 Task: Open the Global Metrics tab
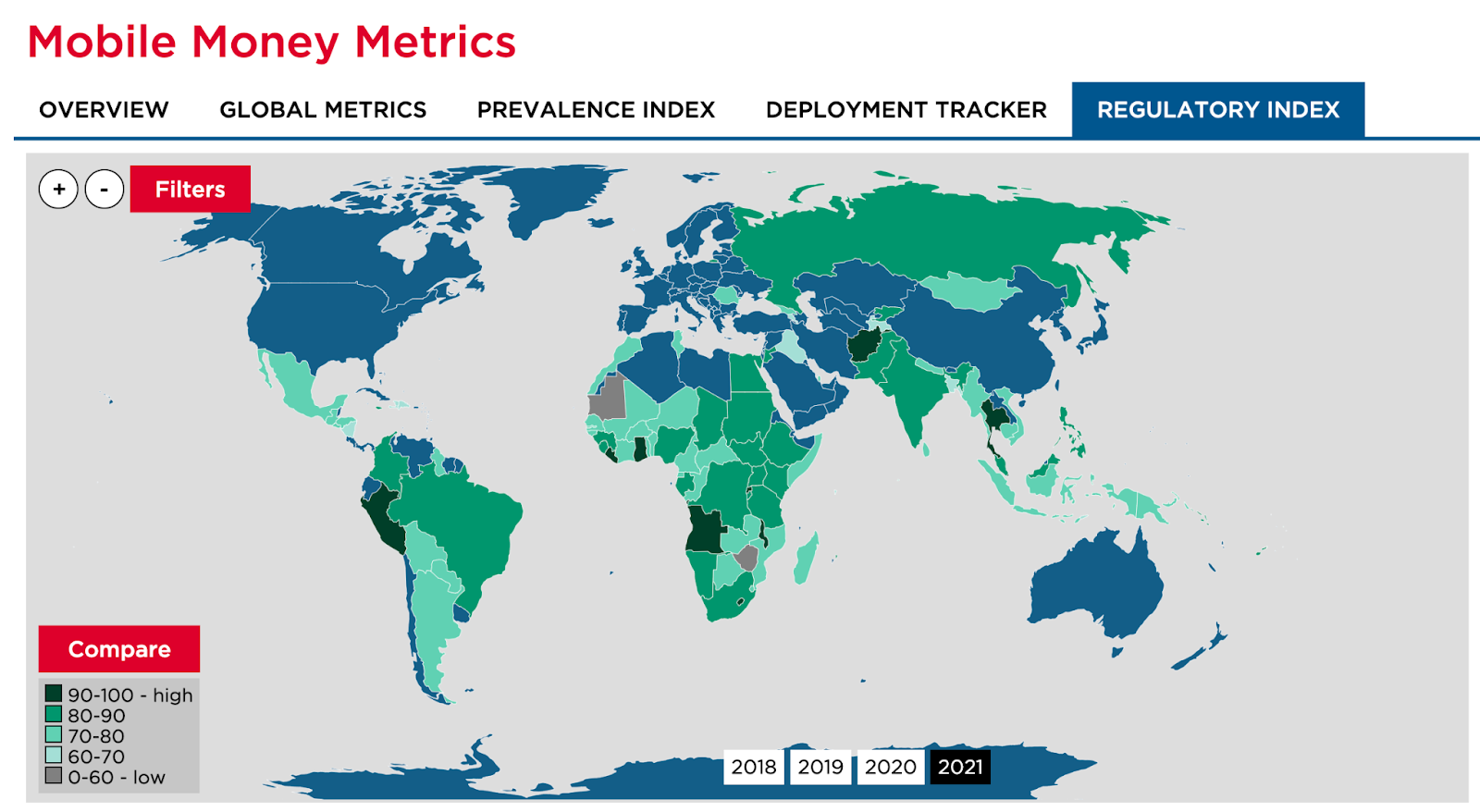coord(323,110)
